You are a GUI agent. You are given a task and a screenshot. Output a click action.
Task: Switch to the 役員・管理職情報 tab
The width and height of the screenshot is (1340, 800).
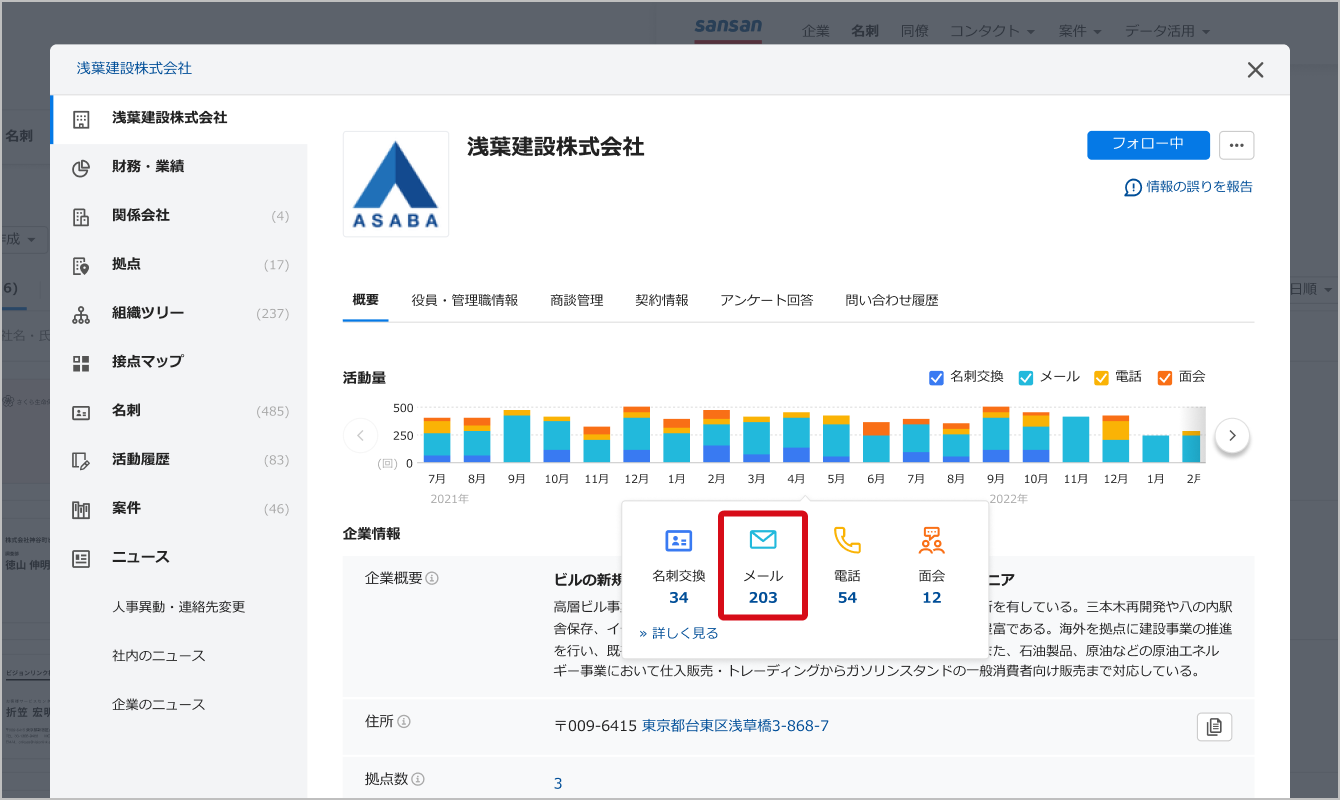[464, 300]
